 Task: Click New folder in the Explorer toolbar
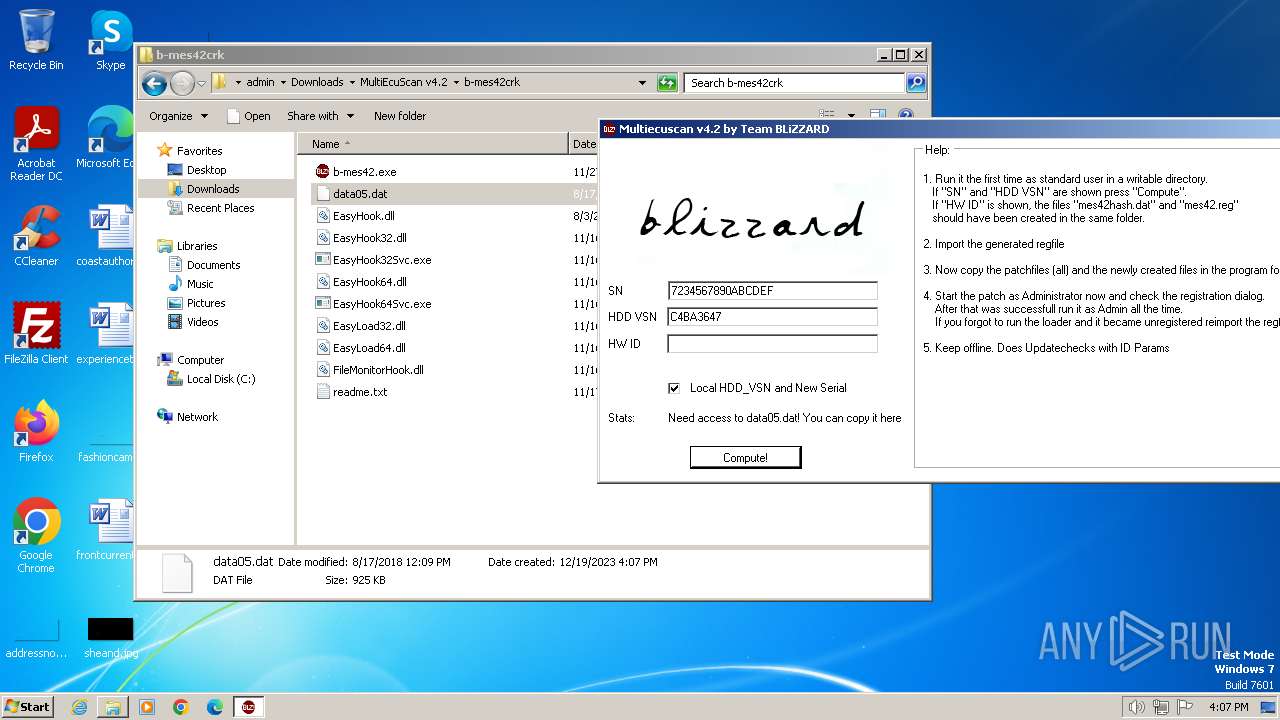pyautogui.click(x=400, y=116)
